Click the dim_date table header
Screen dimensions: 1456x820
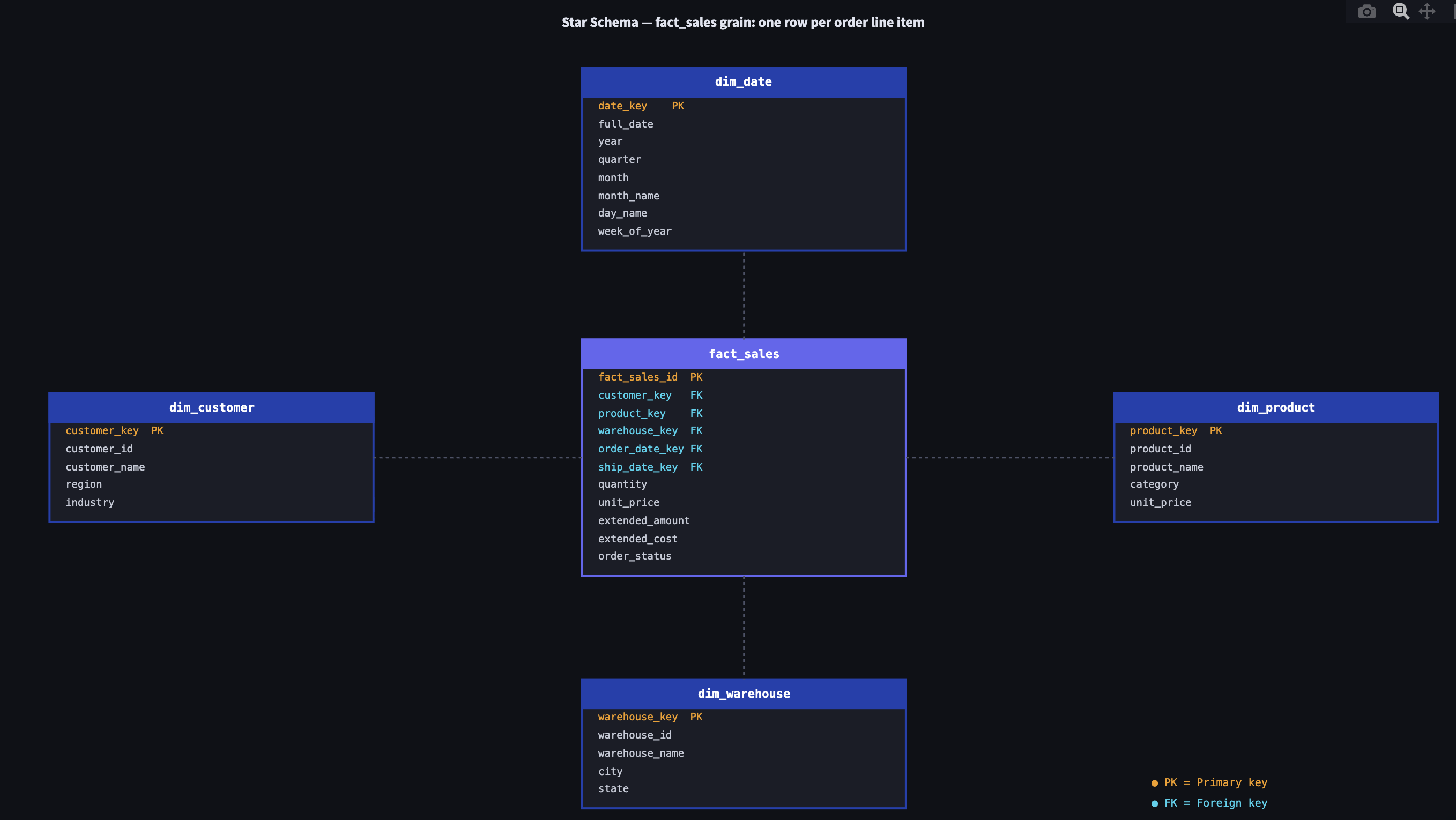[743, 82]
